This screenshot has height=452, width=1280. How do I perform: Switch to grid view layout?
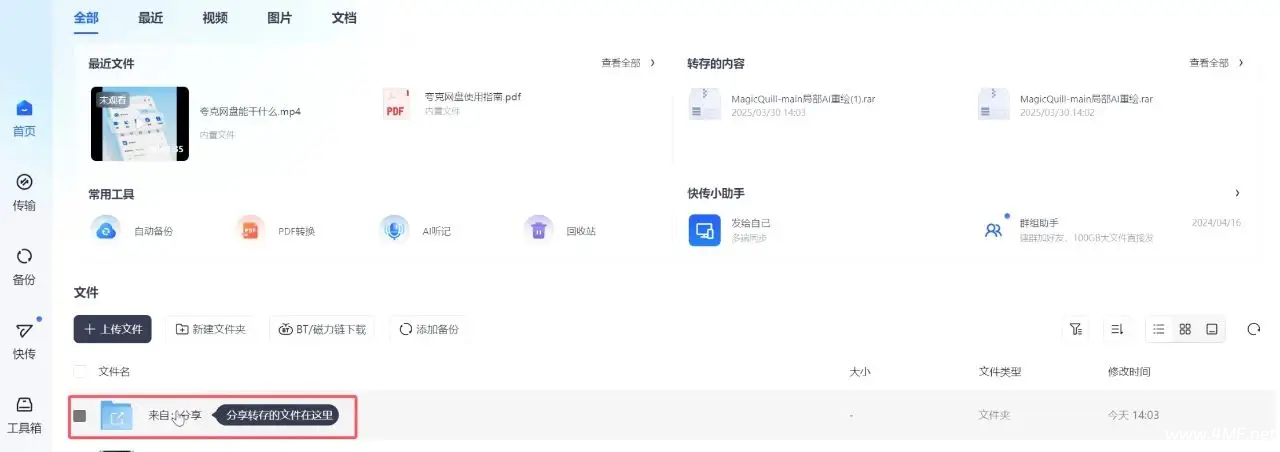coord(1185,329)
